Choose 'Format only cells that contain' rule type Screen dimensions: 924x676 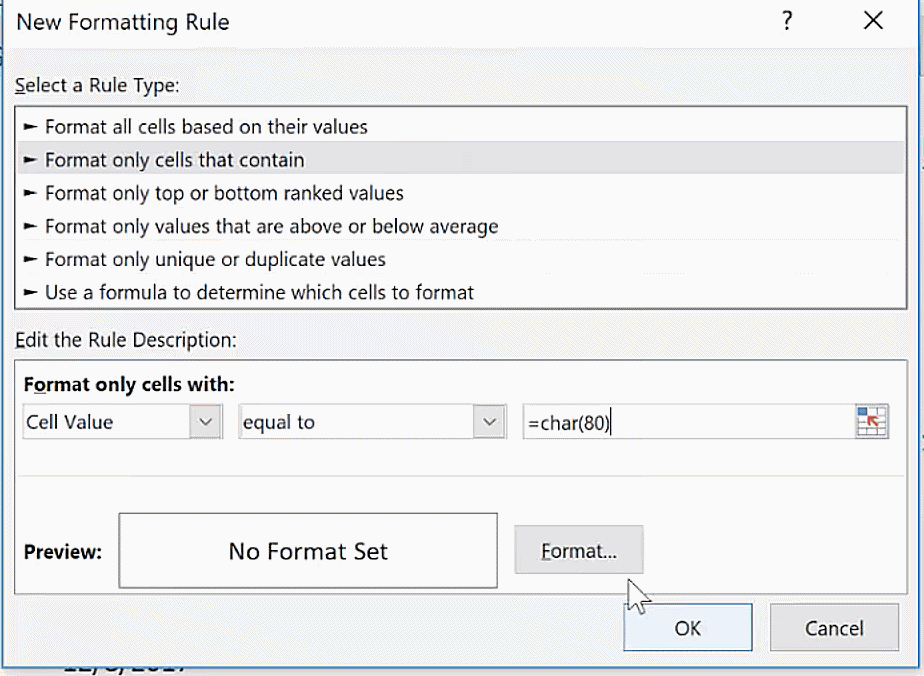(175, 160)
